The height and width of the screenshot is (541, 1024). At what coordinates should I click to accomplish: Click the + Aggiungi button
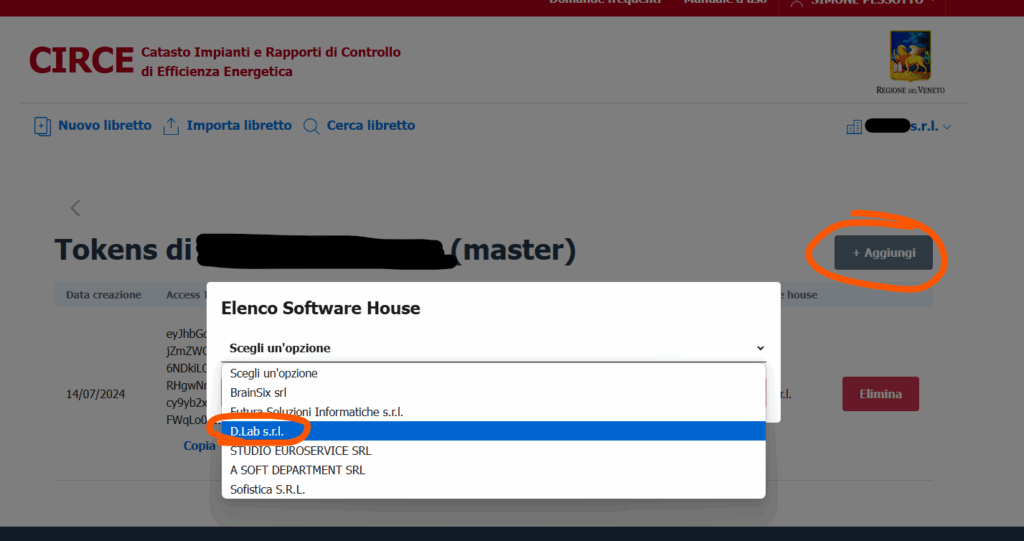pyautogui.click(x=884, y=253)
